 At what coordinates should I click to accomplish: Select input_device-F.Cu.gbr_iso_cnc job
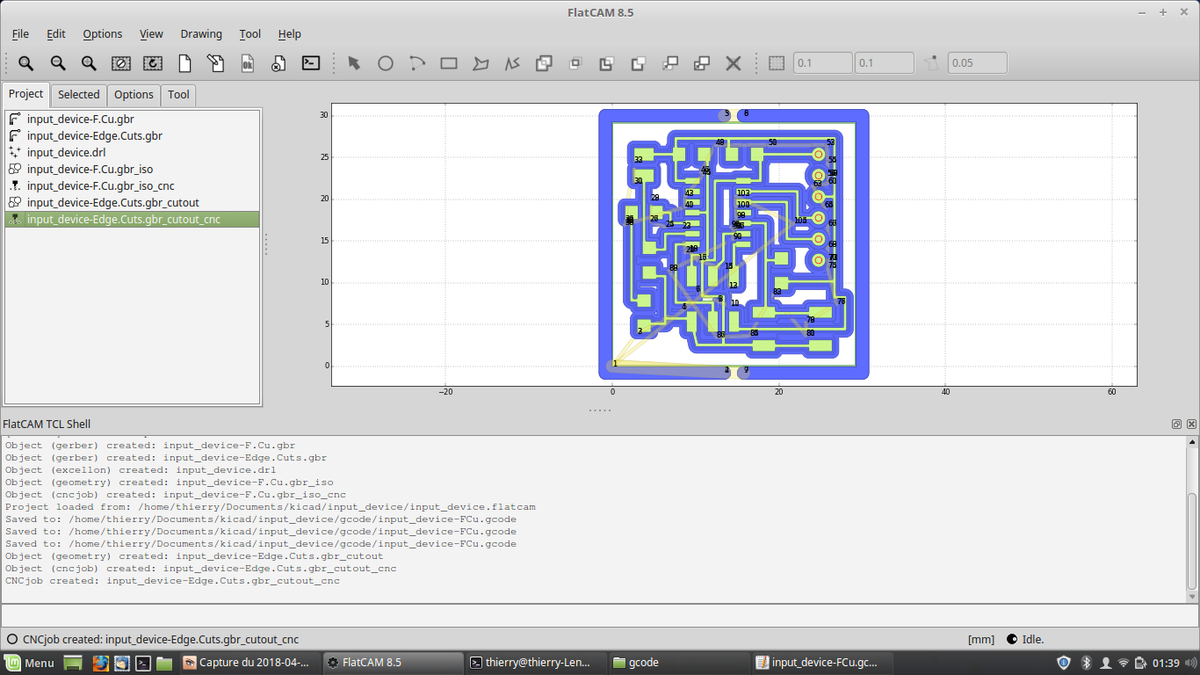click(132, 186)
